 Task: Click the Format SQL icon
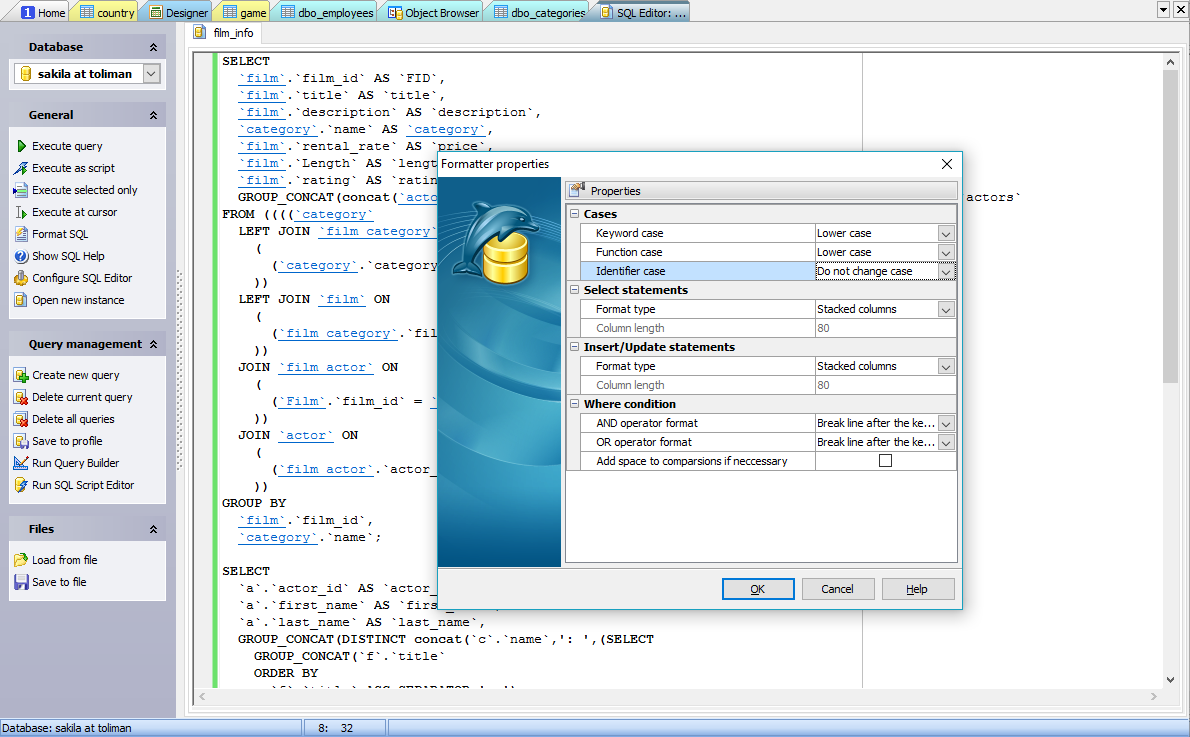coord(21,234)
